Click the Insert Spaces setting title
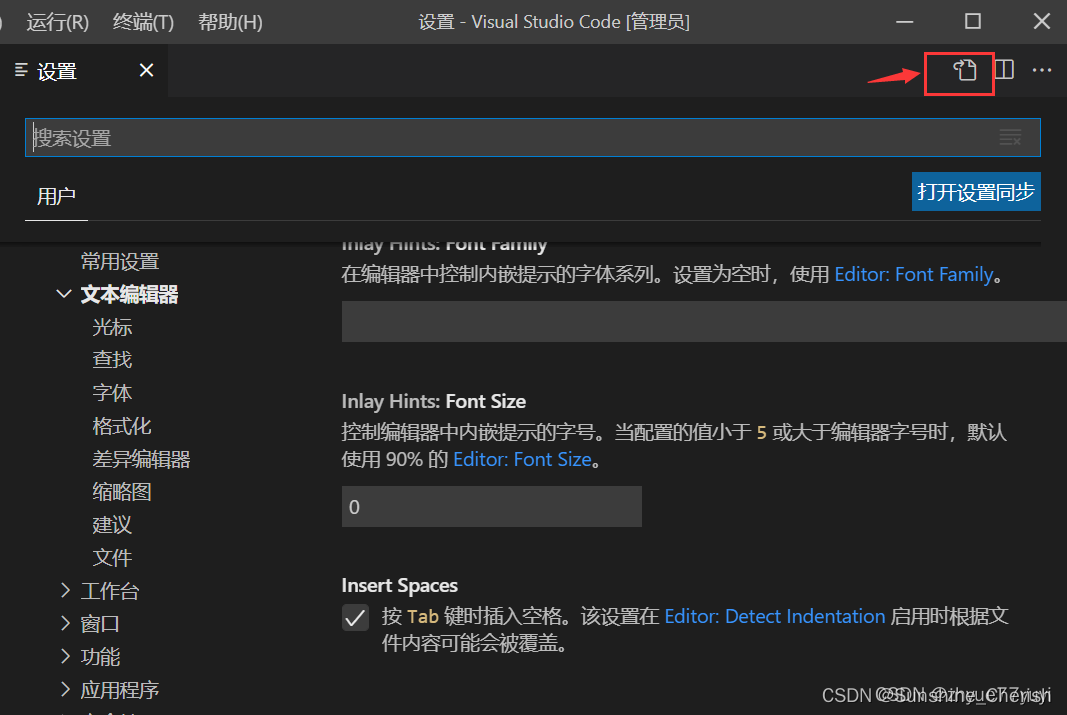The width and height of the screenshot is (1067, 715). pyautogui.click(x=399, y=586)
